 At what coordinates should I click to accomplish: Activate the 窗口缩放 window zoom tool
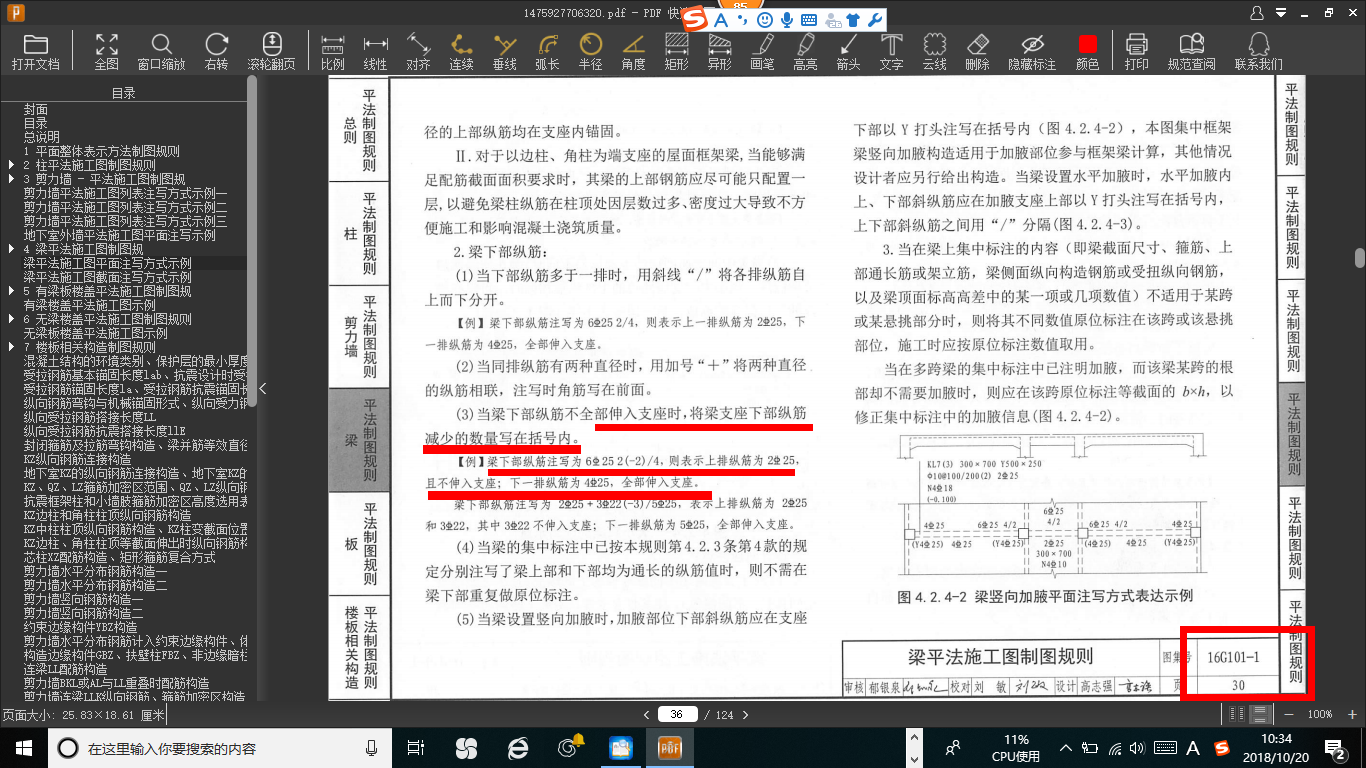pyautogui.click(x=161, y=51)
